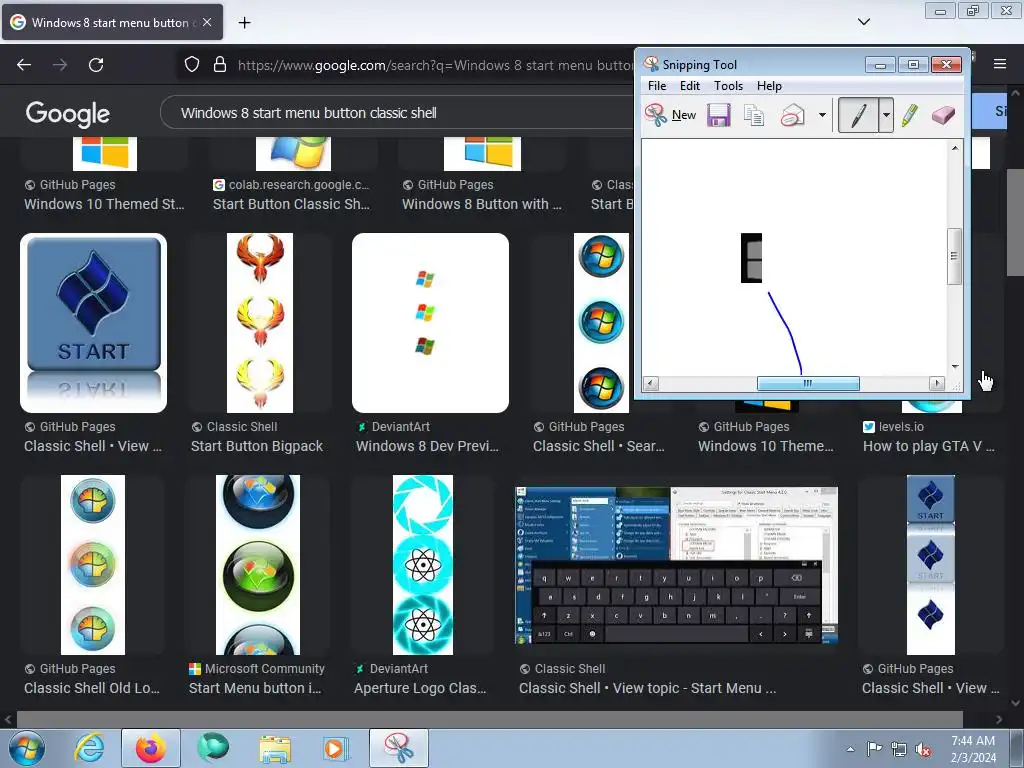Click the scroll right arrow in Snipping Tool
The width and height of the screenshot is (1024, 768).
(x=937, y=383)
